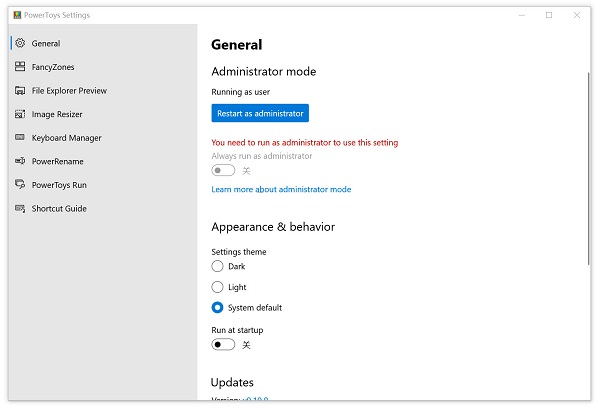Click the 'Administrator mode' heading
Image resolution: width=600 pixels, height=410 pixels.
(264, 72)
